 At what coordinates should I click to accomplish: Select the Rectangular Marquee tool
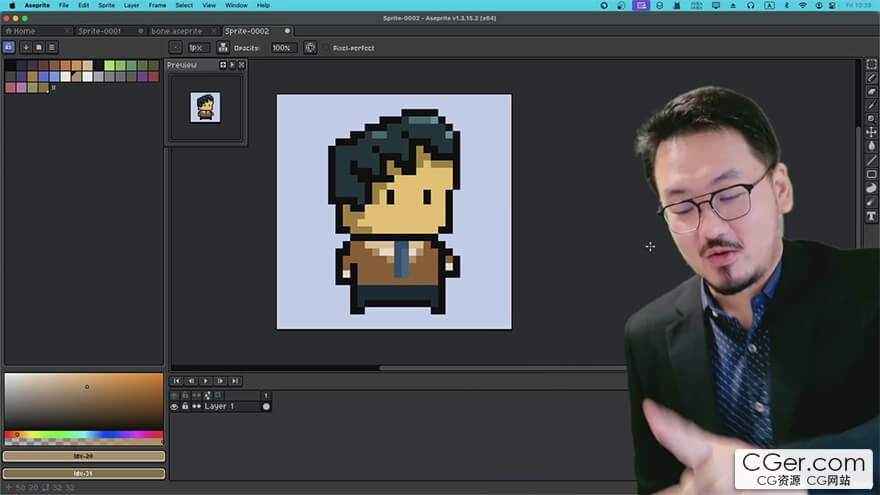tap(871, 64)
